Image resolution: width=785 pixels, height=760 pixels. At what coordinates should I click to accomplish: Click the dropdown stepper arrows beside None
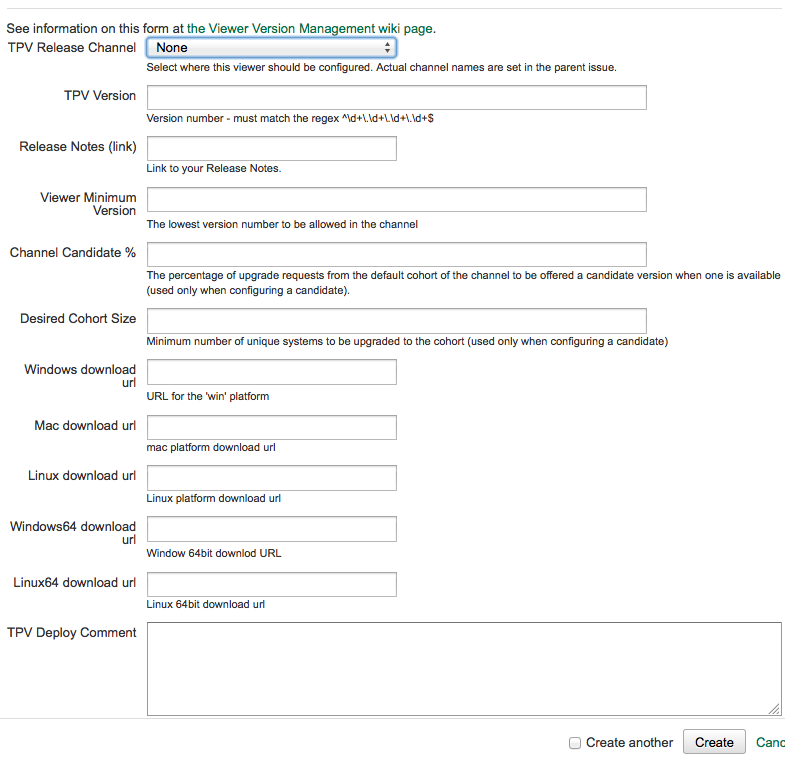click(387, 48)
